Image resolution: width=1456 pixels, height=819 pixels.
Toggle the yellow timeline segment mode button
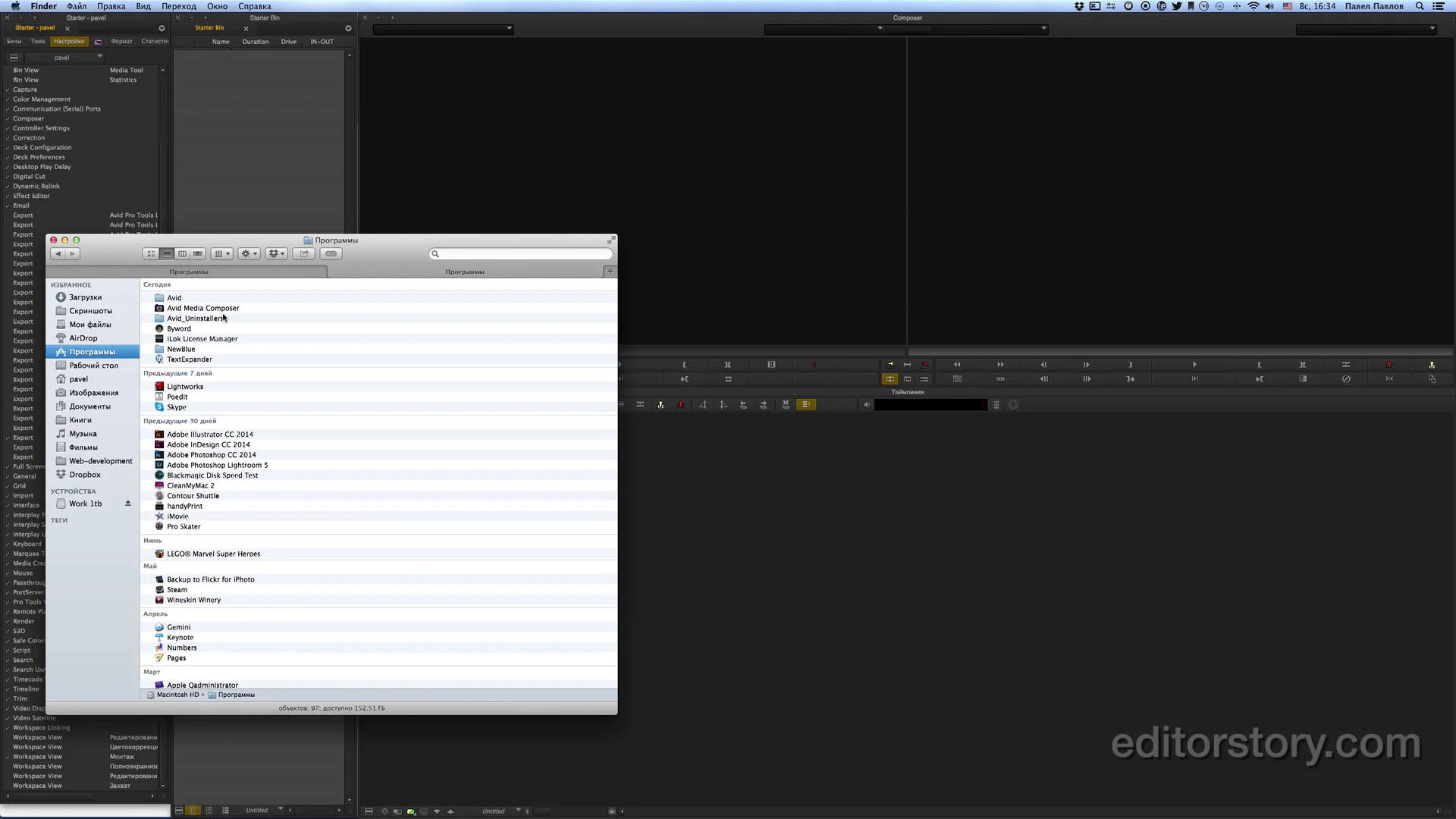(806, 405)
